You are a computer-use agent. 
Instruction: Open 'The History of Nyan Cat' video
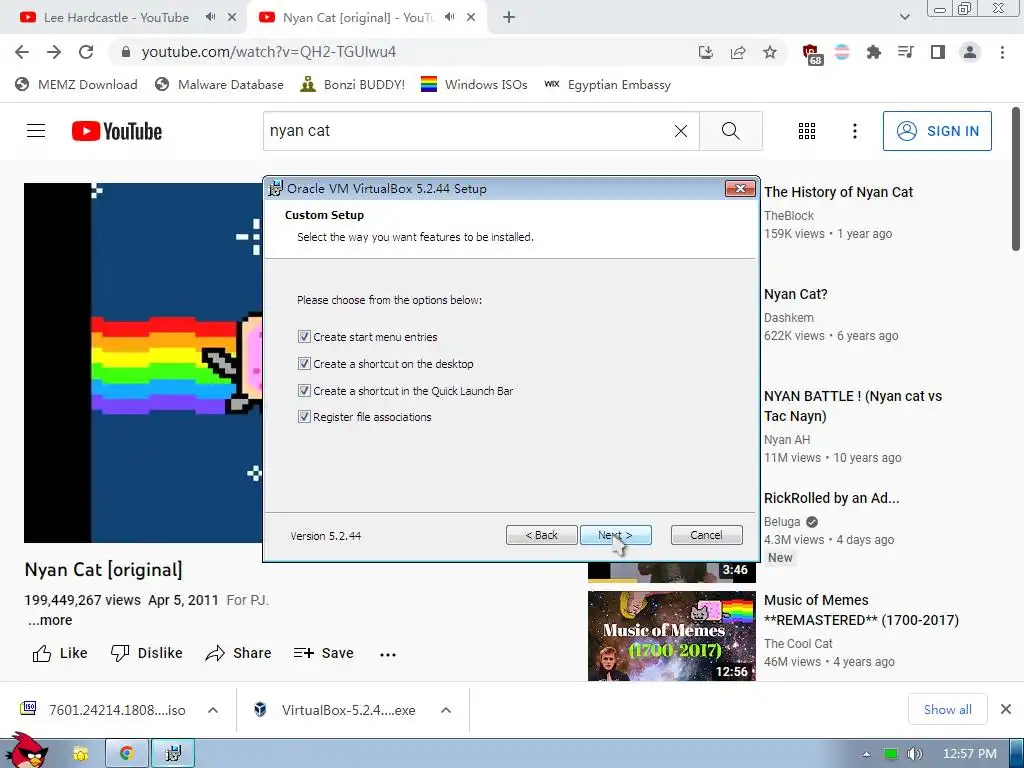point(839,192)
